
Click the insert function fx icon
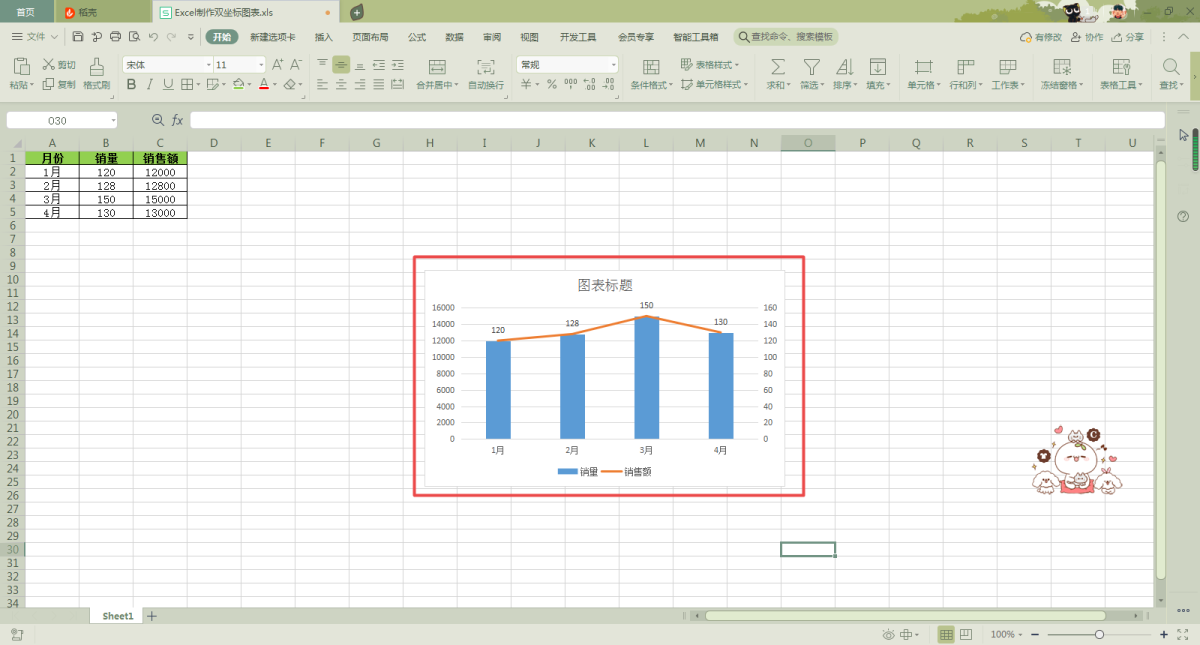pyautogui.click(x=178, y=120)
